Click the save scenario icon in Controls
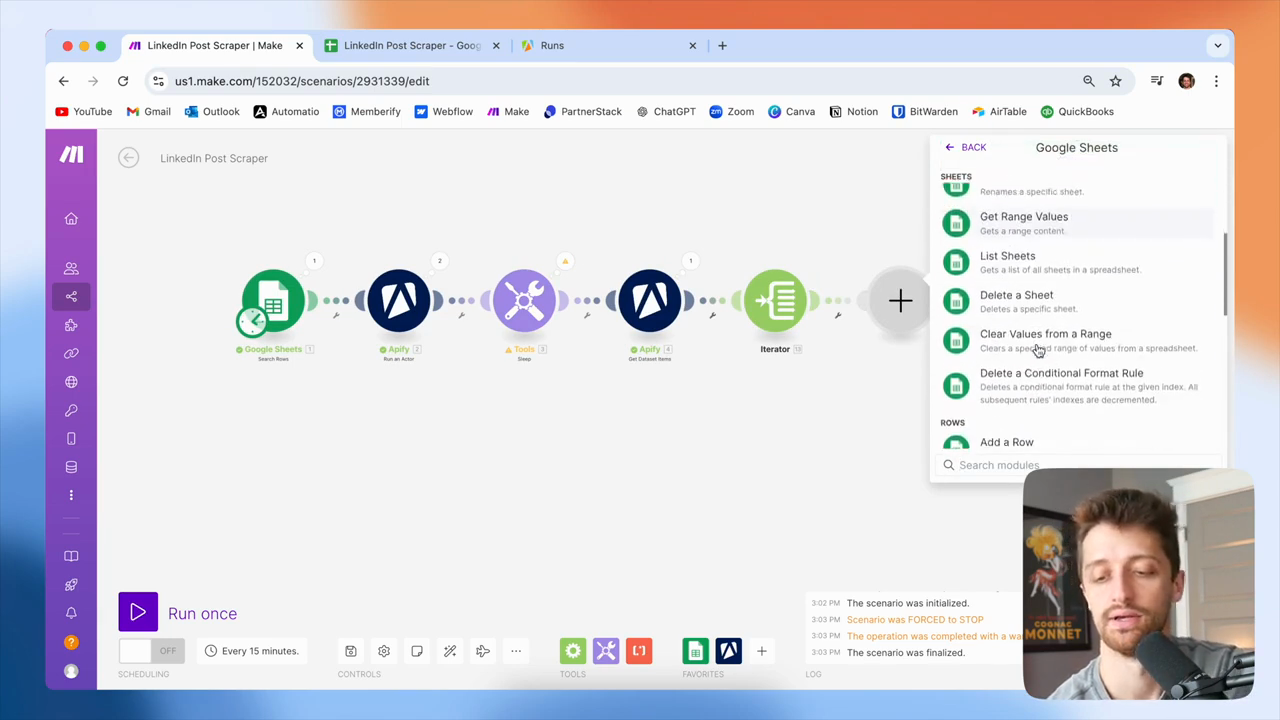 point(351,651)
